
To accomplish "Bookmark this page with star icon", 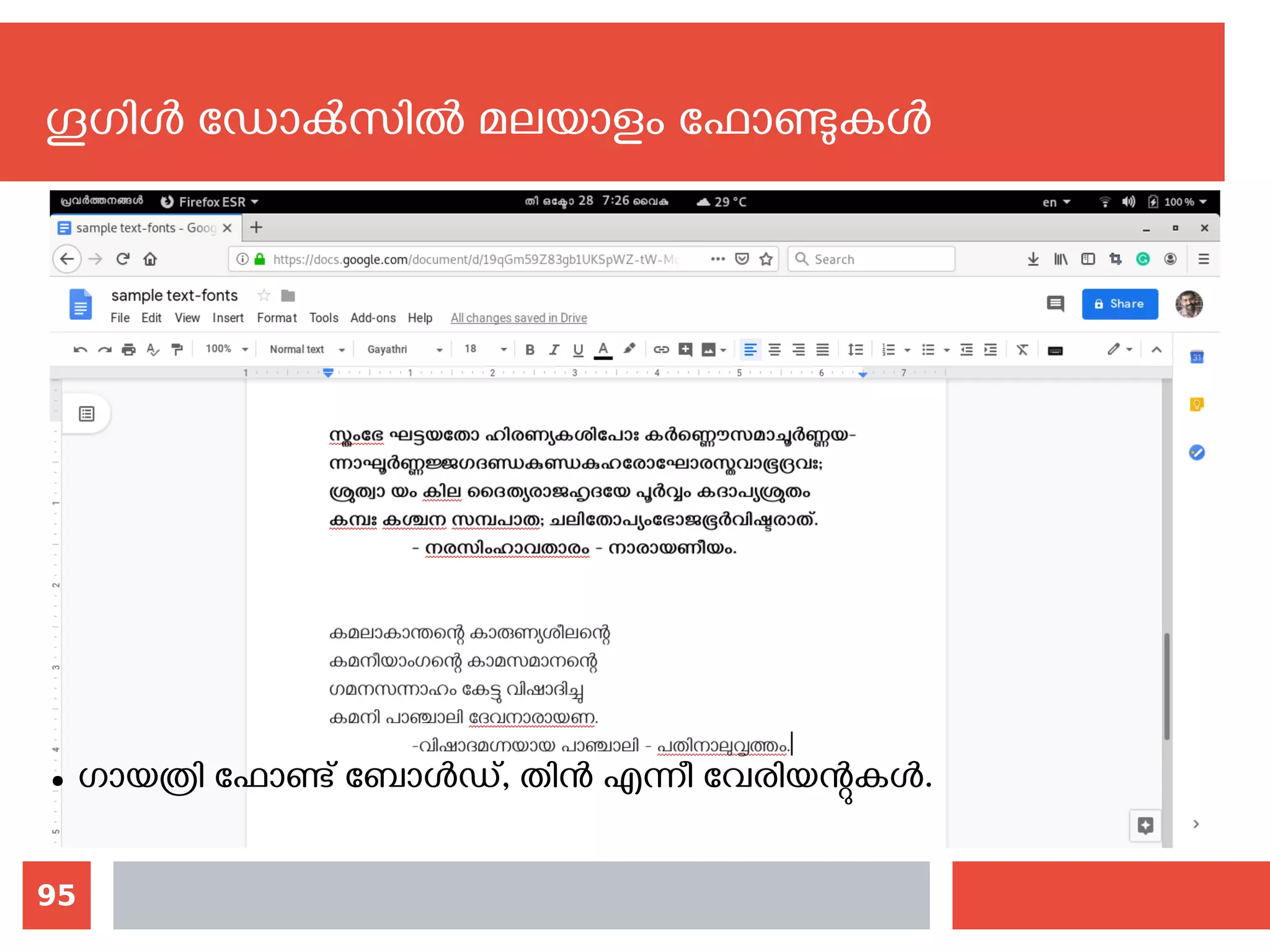I will pos(766,259).
